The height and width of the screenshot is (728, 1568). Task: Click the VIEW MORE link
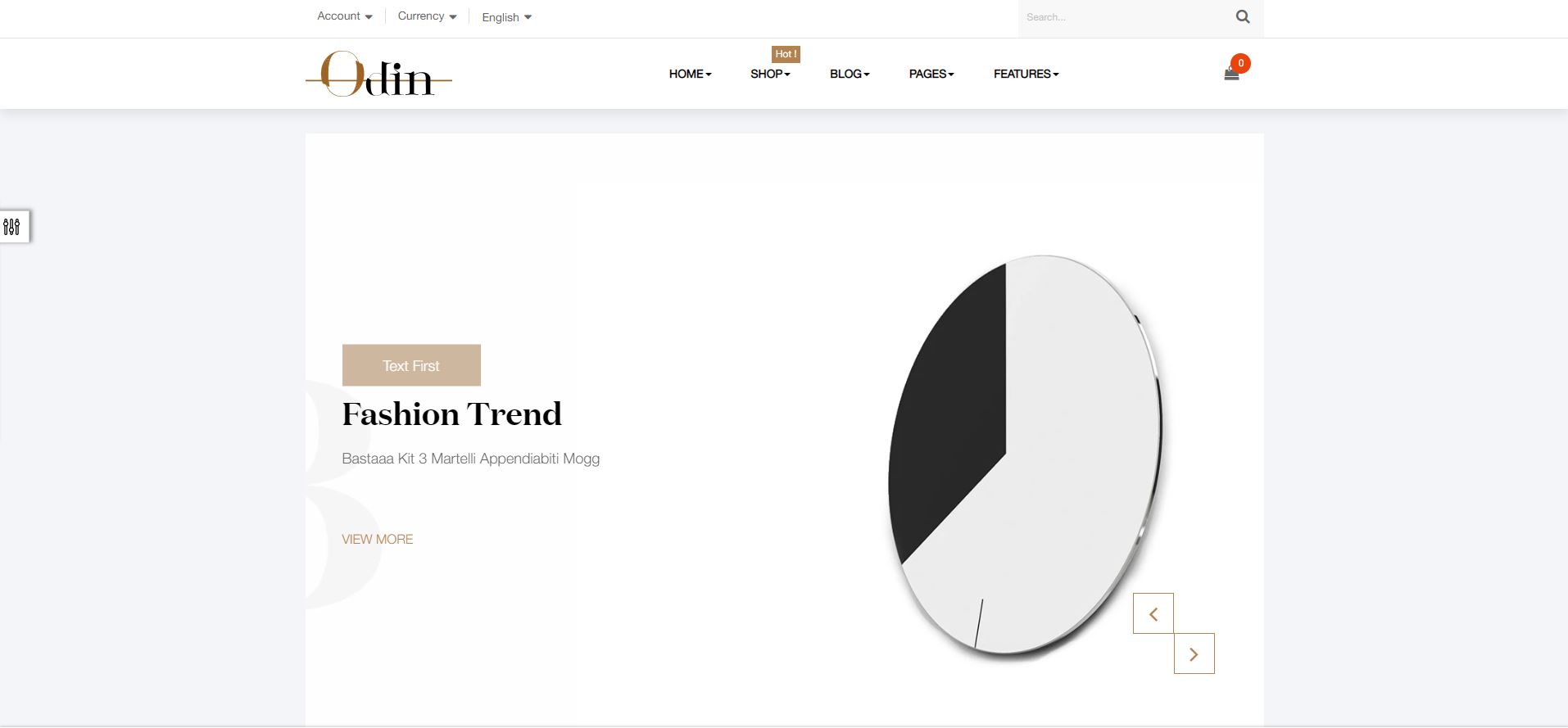(x=378, y=539)
